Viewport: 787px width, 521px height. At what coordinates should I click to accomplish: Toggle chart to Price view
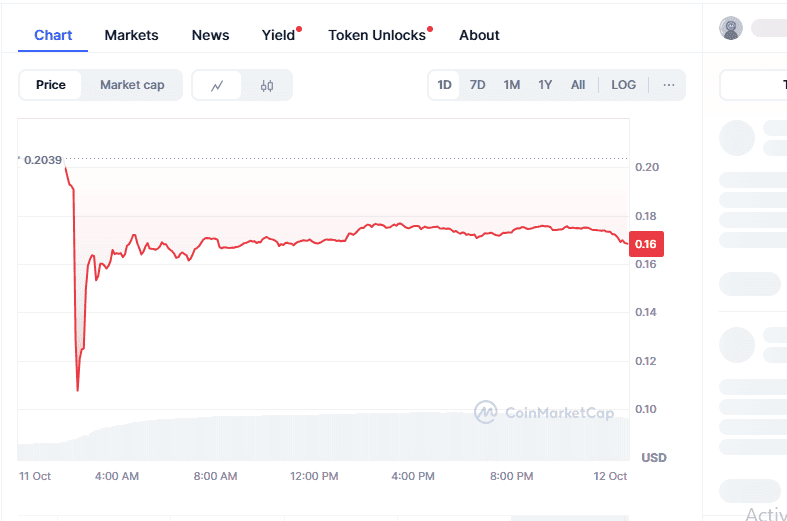pyautogui.click(x=51, y=85)
